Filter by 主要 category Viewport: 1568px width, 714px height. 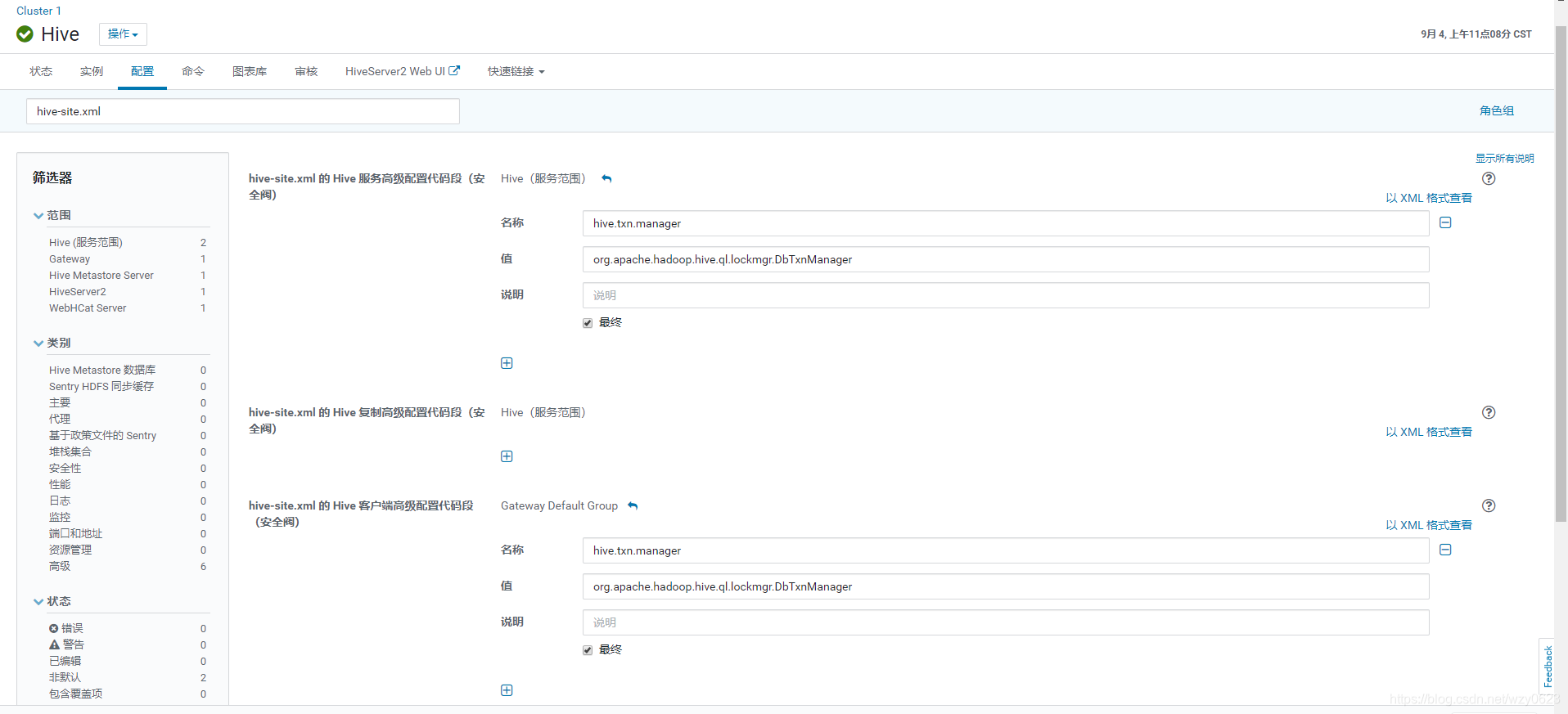click(x=60, y=402)
